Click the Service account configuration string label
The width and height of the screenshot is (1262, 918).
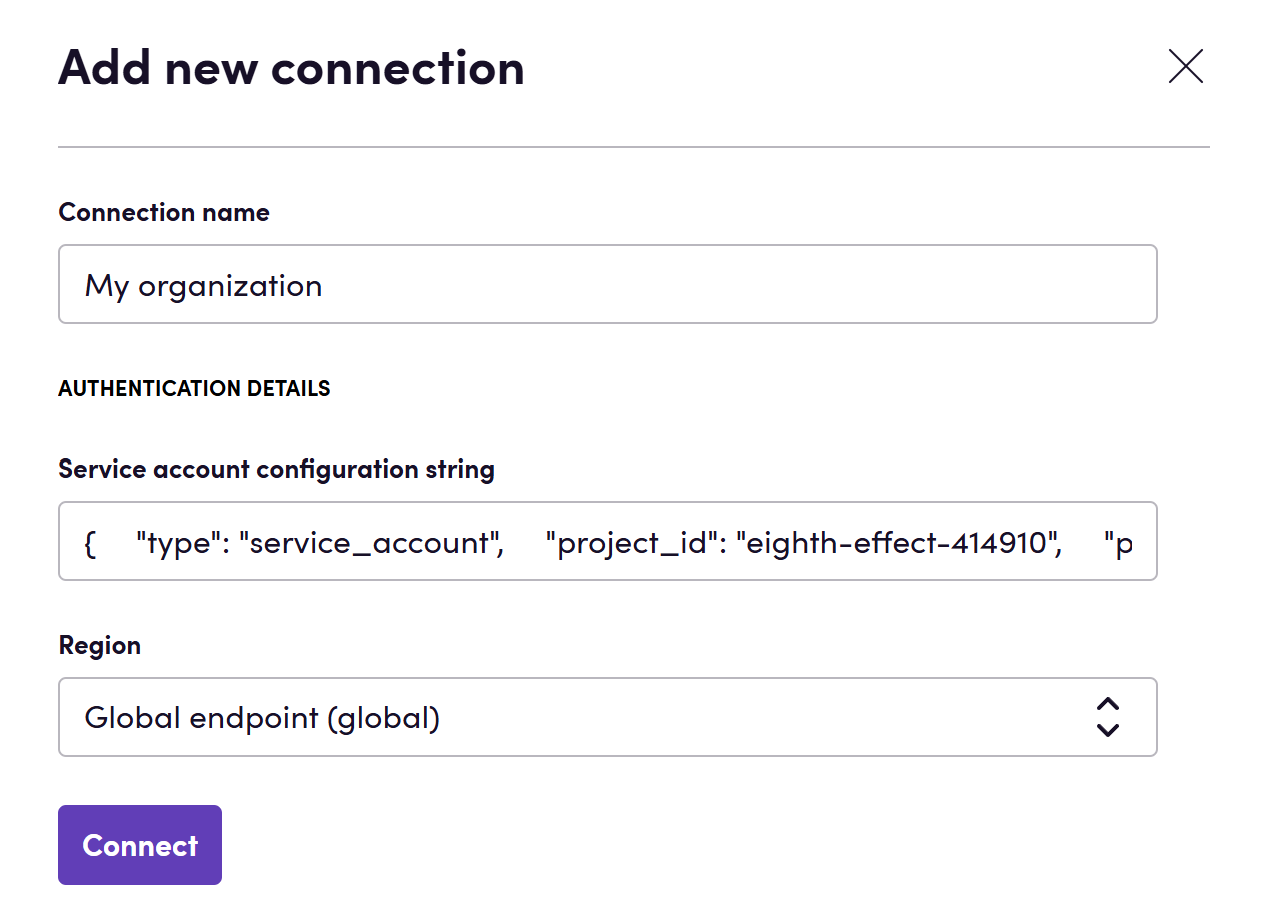[277, 469]
